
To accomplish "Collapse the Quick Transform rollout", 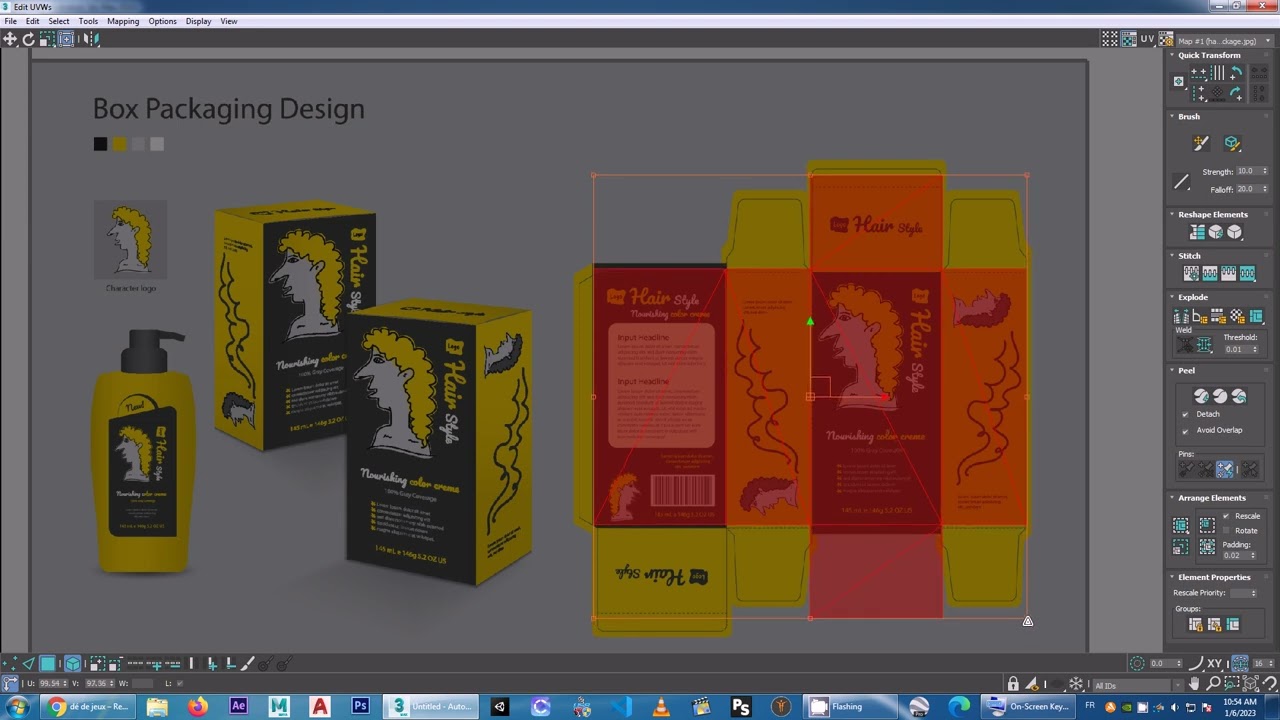I will click(x=1208, y=55).
